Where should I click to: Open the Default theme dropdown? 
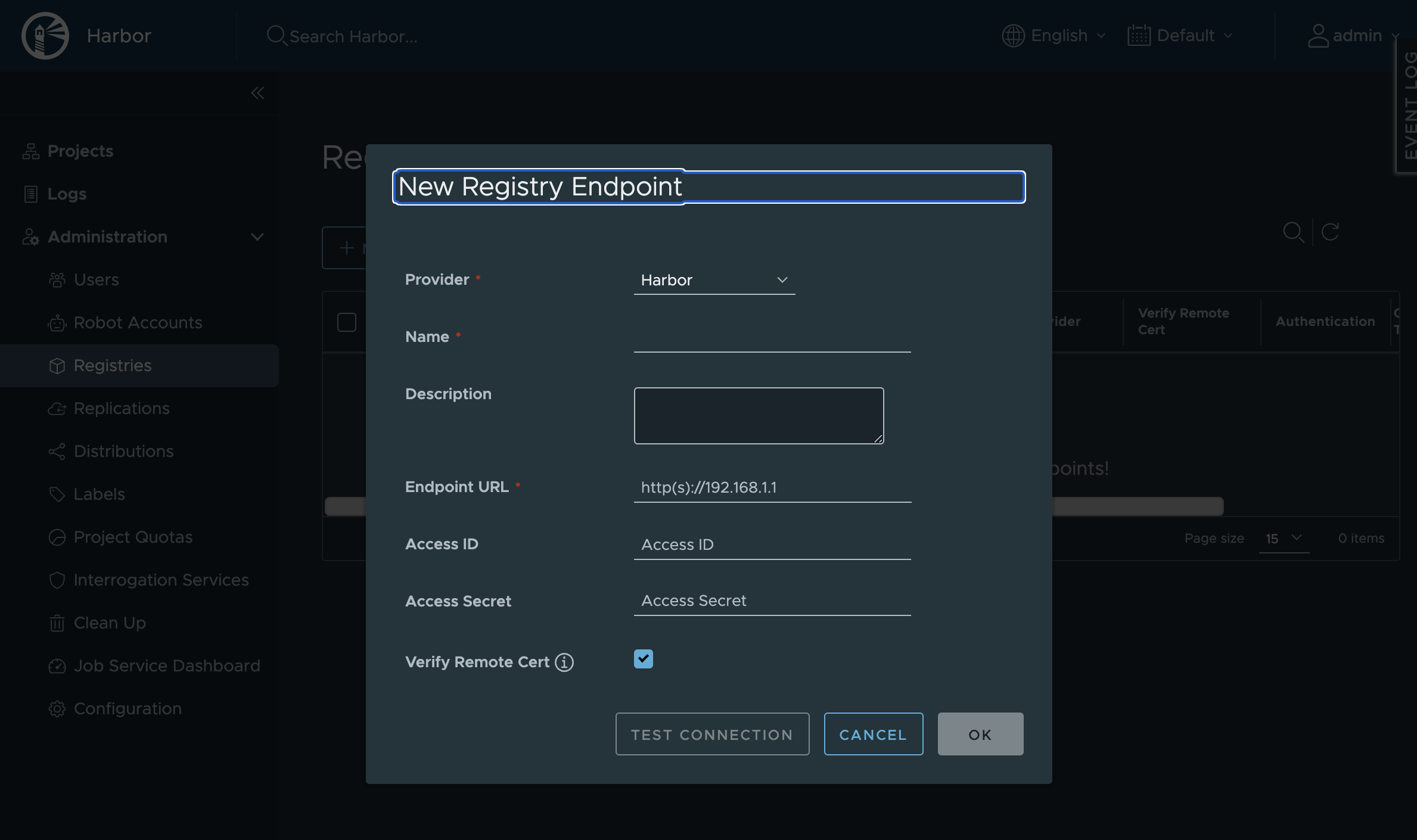point(1180,36)
